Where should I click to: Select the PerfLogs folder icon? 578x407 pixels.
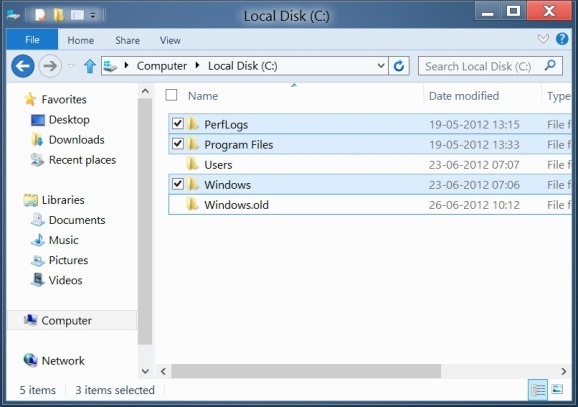pyautogui.click(x=192, y=124)
